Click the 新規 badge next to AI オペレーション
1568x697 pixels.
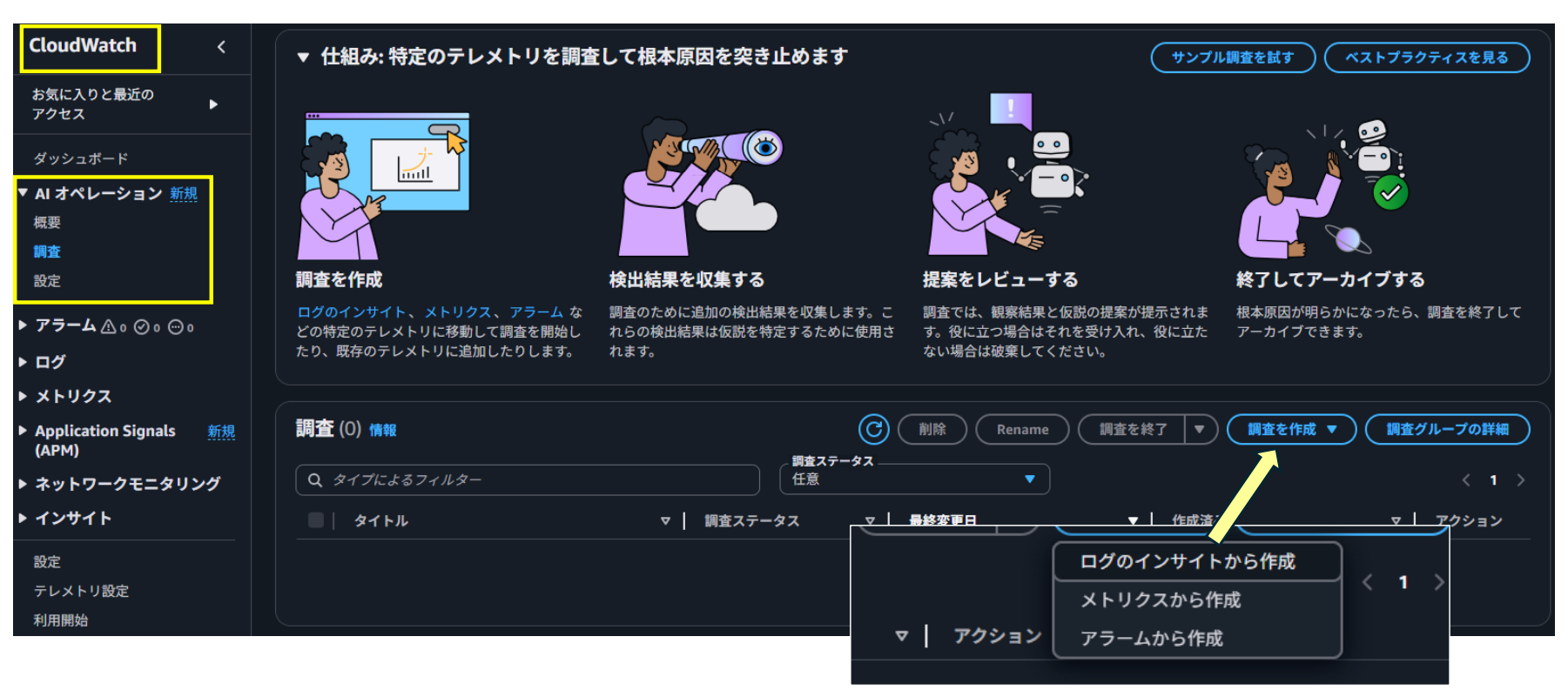click(184, 194)
